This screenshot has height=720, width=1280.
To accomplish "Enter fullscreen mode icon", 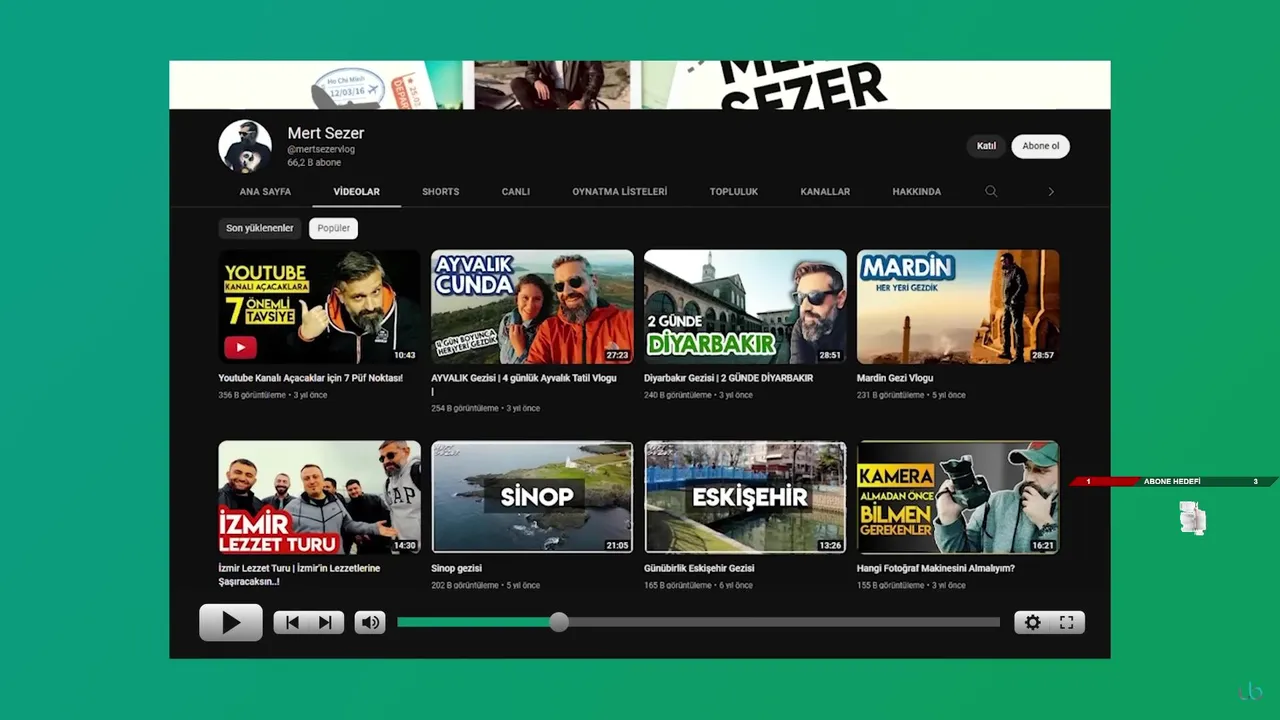I will click(x=1067, y=622).
